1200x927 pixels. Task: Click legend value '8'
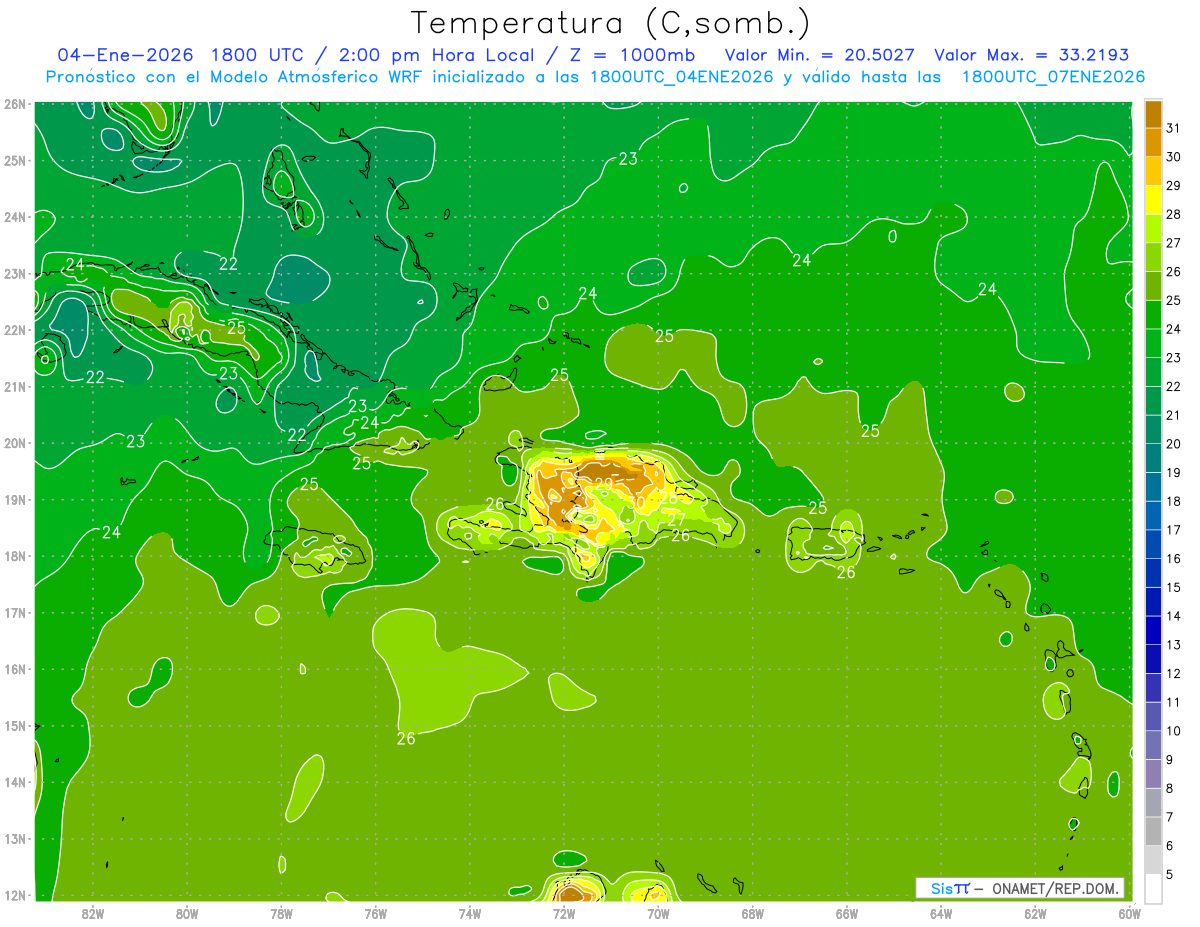(x=1170, y=788)
